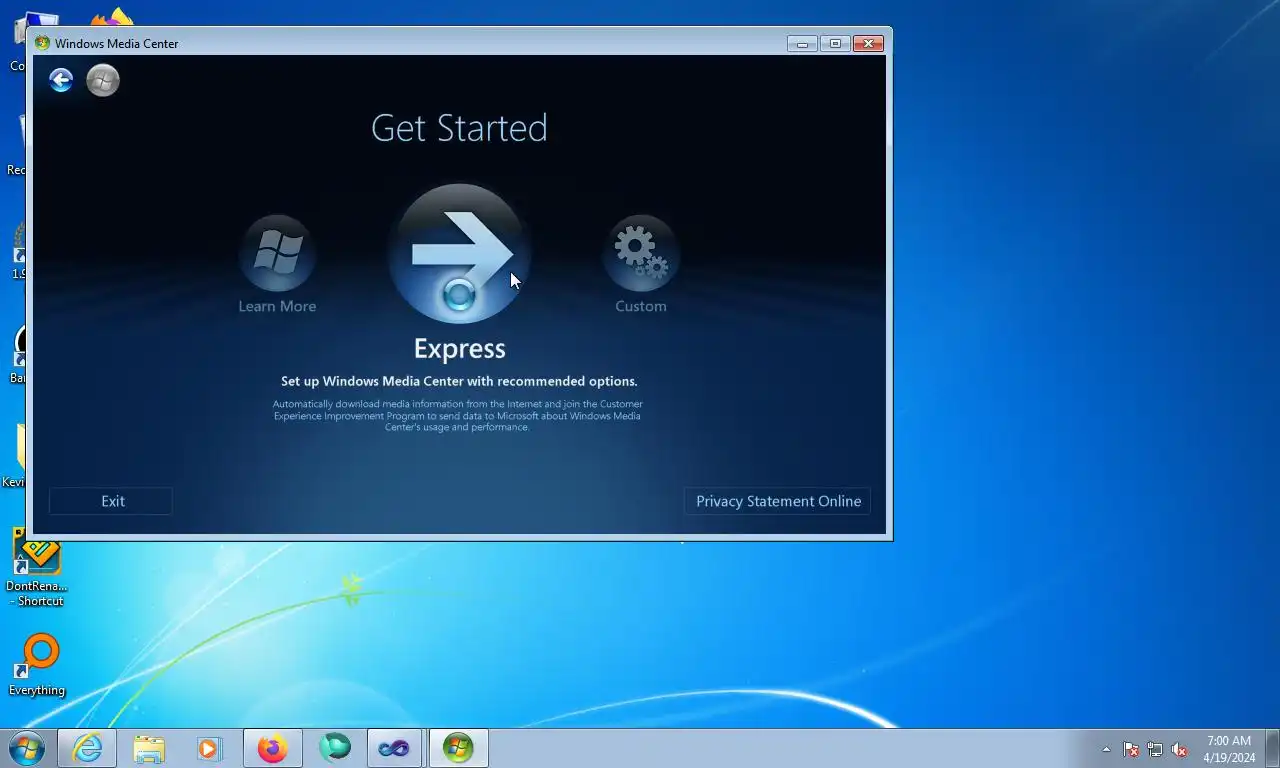Viewport: 1280px width, 768px height.
Task: Select the Express label text
Action: (460, 348)
